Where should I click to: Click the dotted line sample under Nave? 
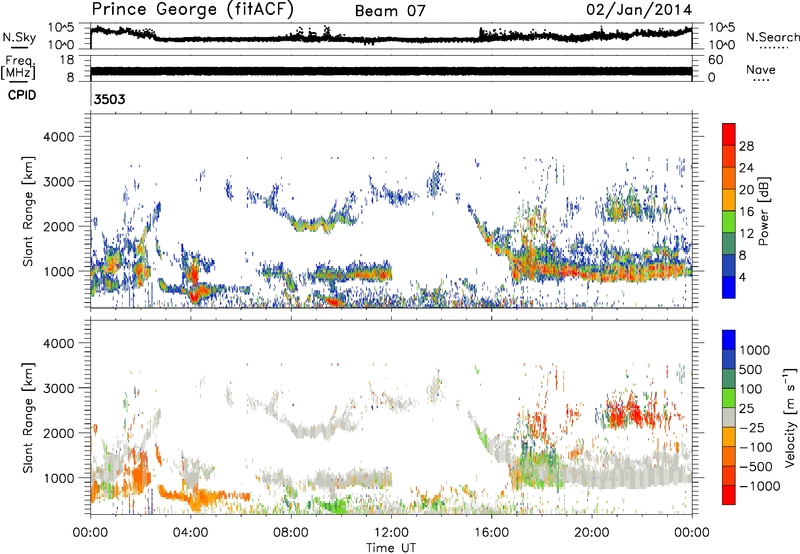click(x=761, y=80)
